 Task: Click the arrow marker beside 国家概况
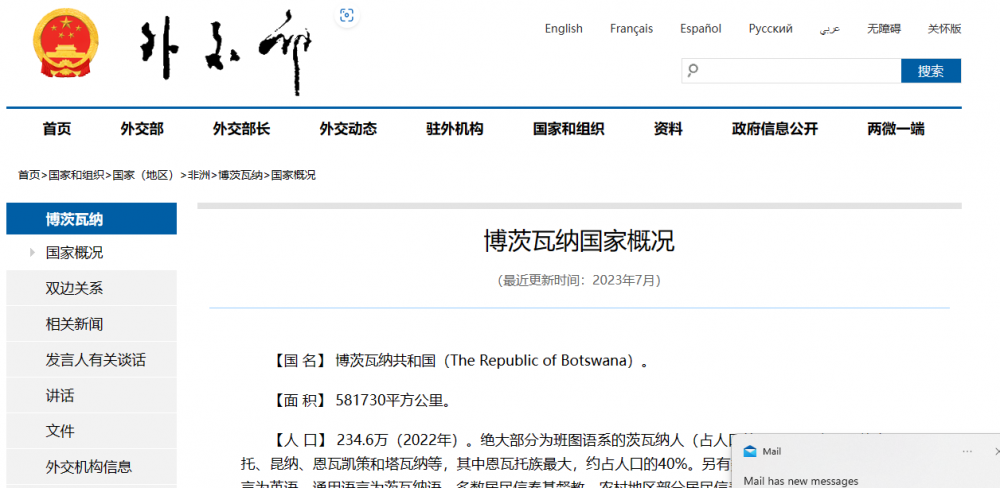pos(32,252)
